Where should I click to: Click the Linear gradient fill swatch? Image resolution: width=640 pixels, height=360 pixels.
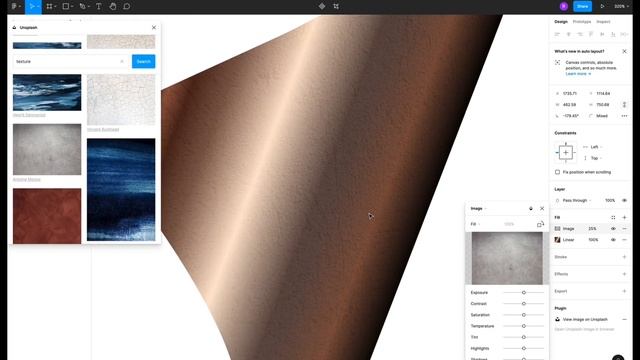pyautogui.click(x=558, y=240)
